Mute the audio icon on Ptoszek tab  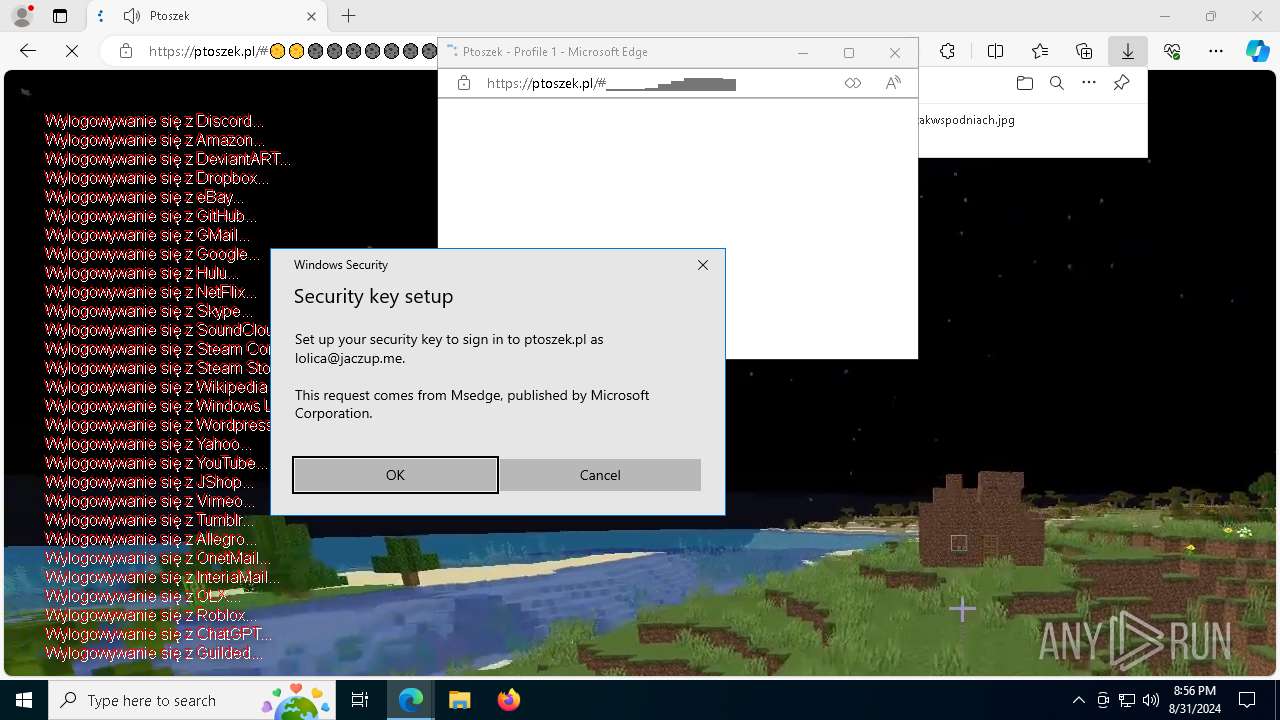(x=132, y=16)
